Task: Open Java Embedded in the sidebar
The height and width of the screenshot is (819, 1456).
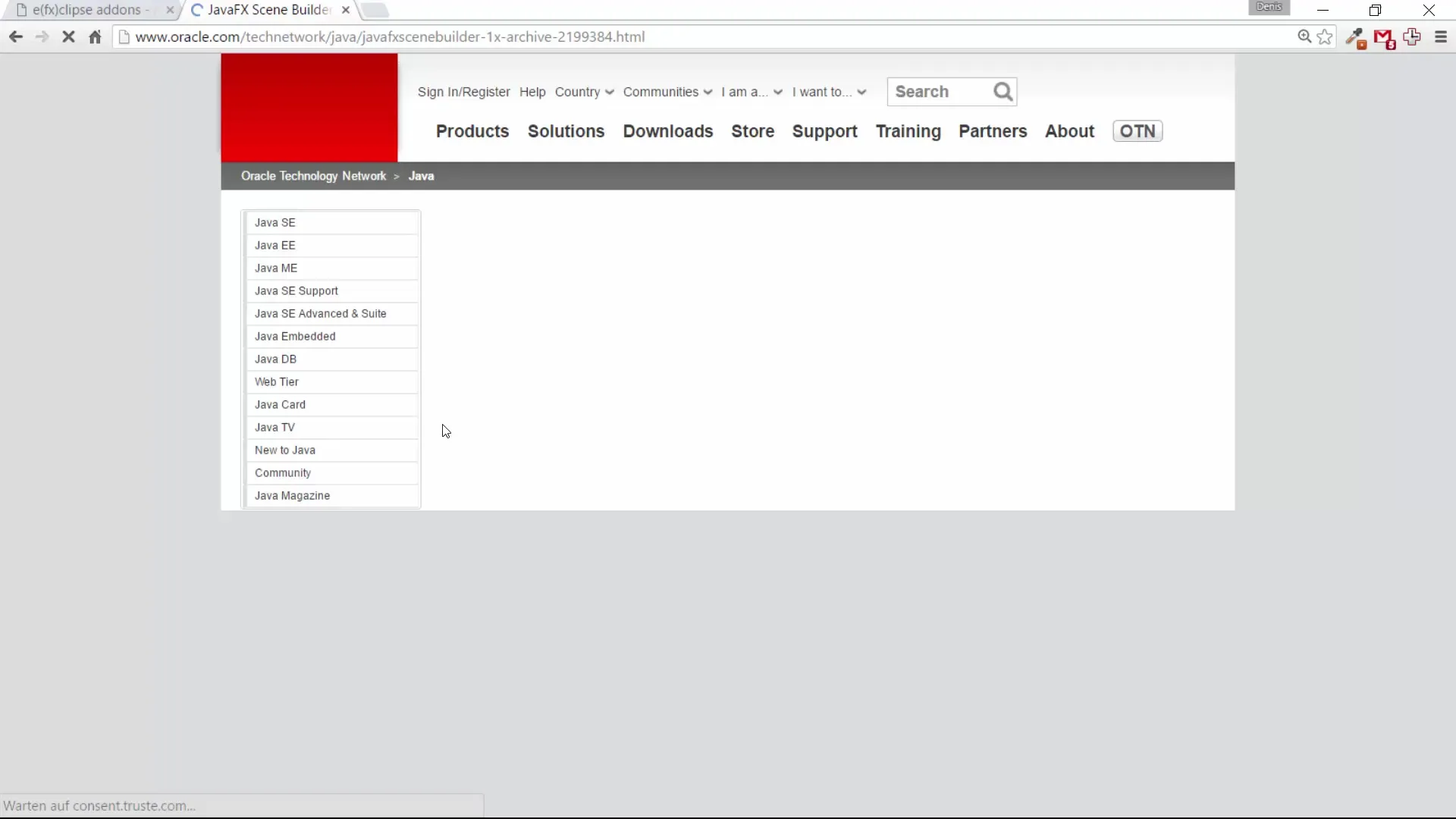Action: click(x=332, y=337)
